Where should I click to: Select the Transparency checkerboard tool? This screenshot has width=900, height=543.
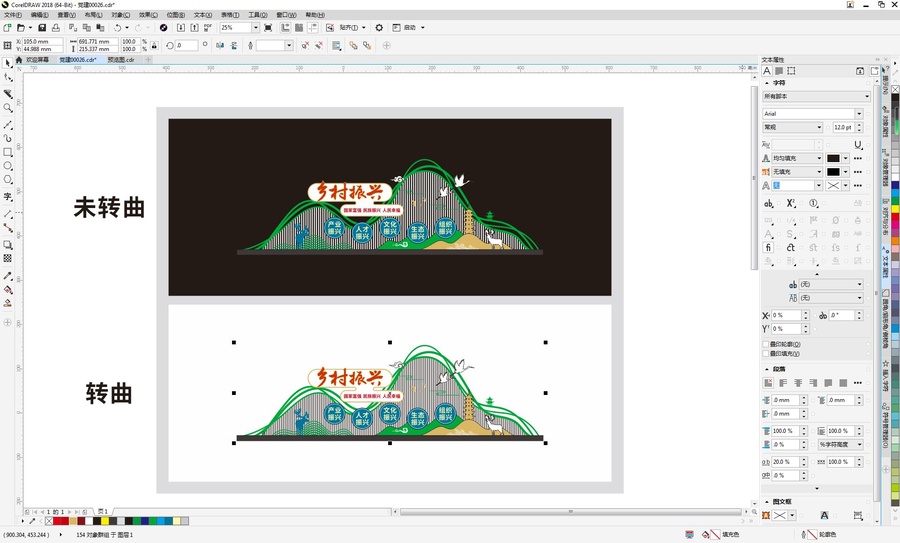[7, 258]
